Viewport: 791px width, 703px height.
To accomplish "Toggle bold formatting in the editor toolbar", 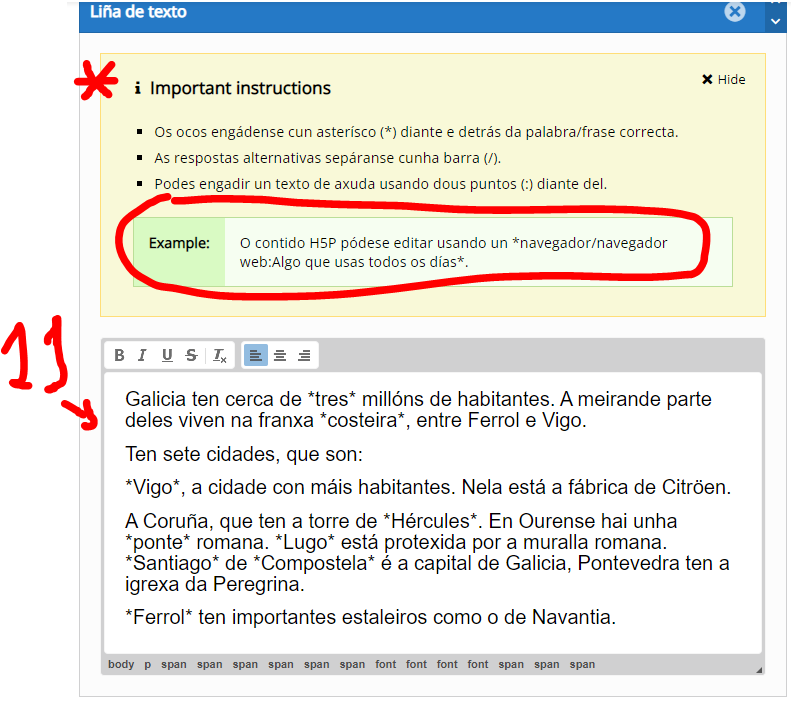I will (x=120, y=355).
